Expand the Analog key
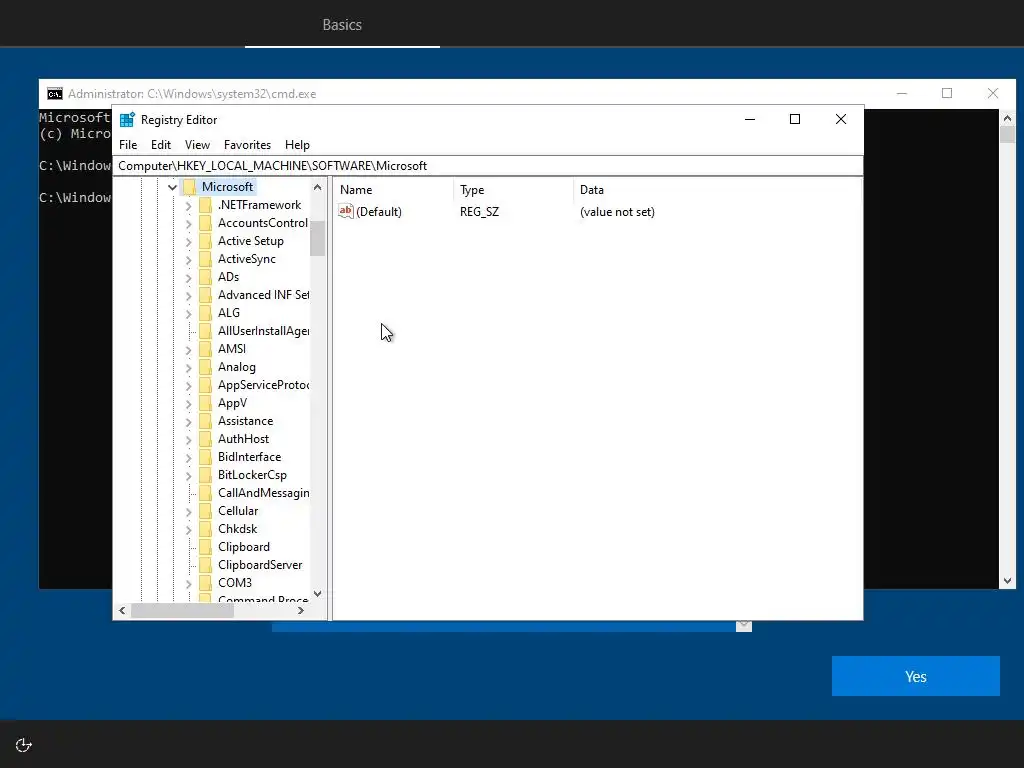Viewport: 1024px width, 768px height. coord(189,368)
